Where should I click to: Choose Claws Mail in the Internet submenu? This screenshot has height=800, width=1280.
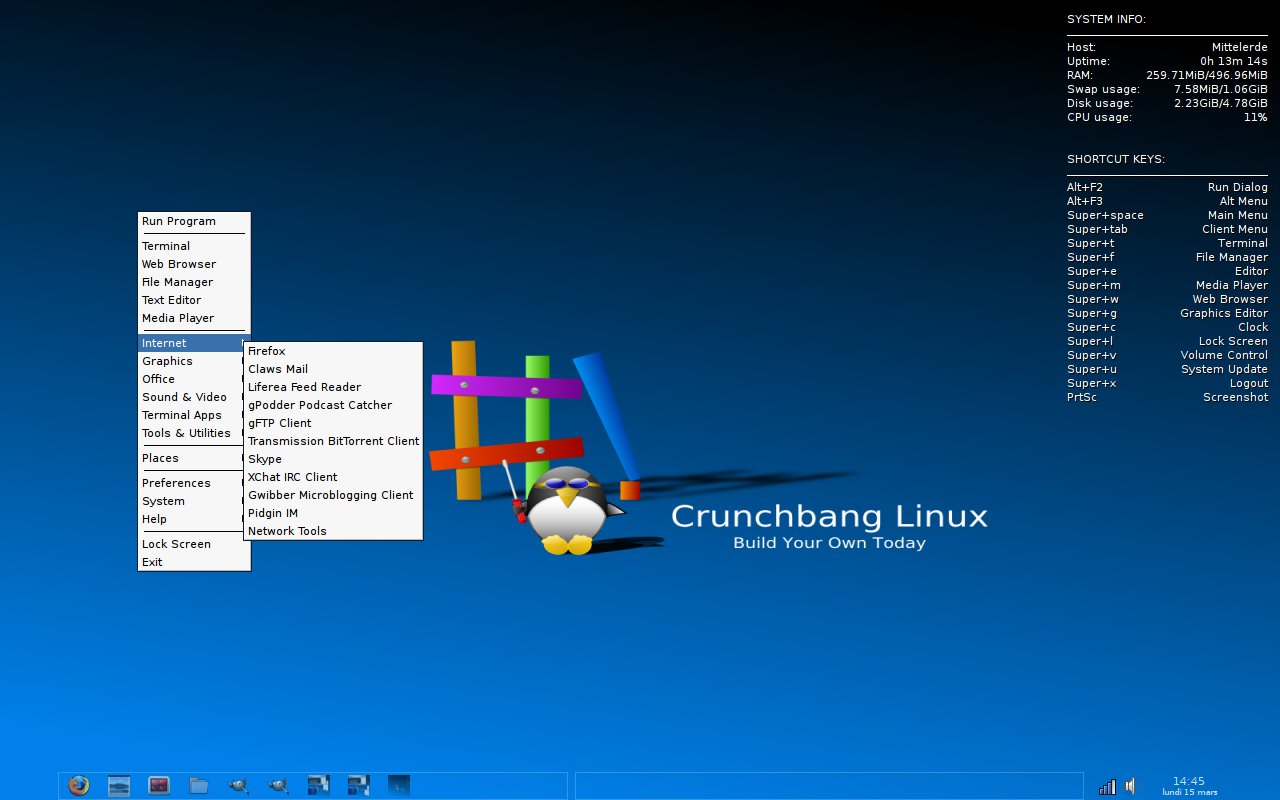point(277,368)
